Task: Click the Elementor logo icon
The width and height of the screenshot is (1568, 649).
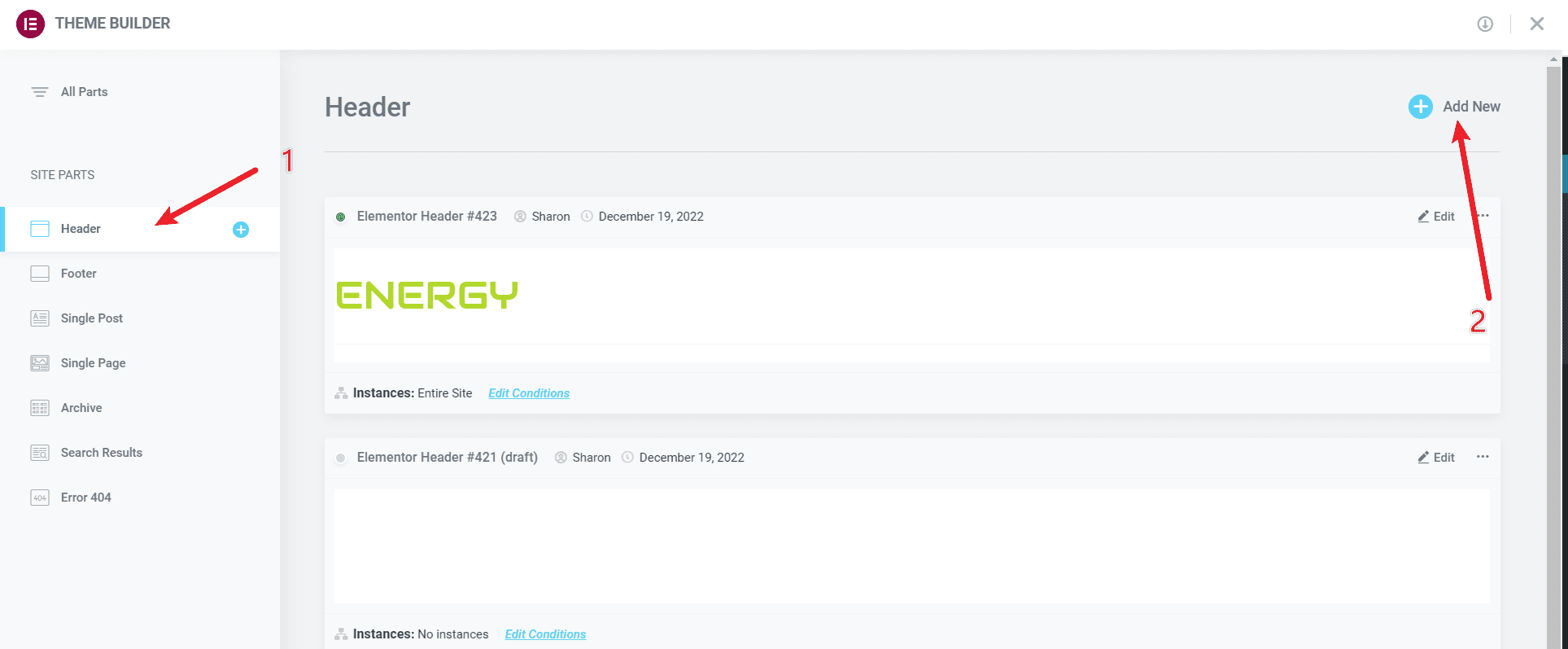Action: coord(30,24)
